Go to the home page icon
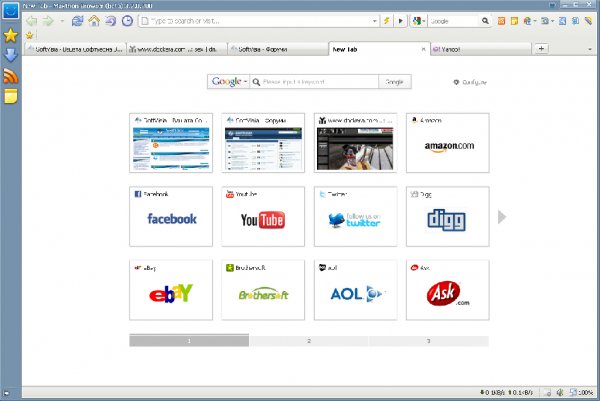 click(x=94, y=21)
